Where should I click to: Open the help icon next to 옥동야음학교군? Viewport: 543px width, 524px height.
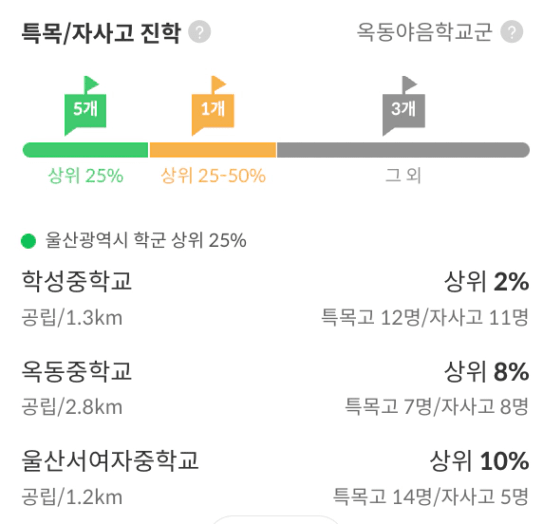512,32
